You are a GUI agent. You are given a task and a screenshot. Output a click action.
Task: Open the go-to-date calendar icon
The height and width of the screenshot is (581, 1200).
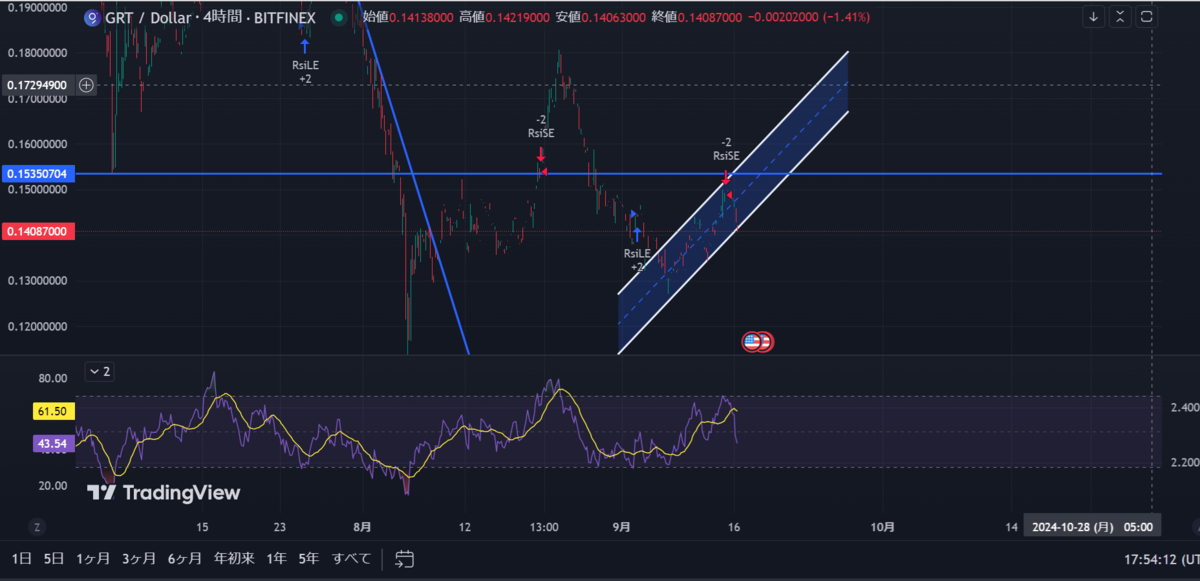point(404,558)
